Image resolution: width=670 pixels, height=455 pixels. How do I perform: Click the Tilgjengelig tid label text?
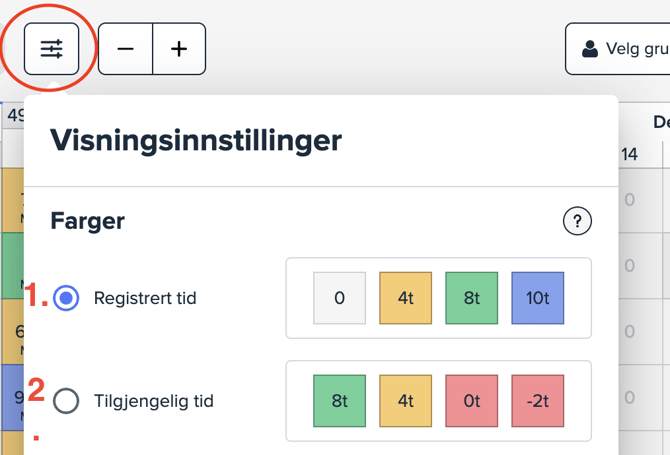point(153,401)
